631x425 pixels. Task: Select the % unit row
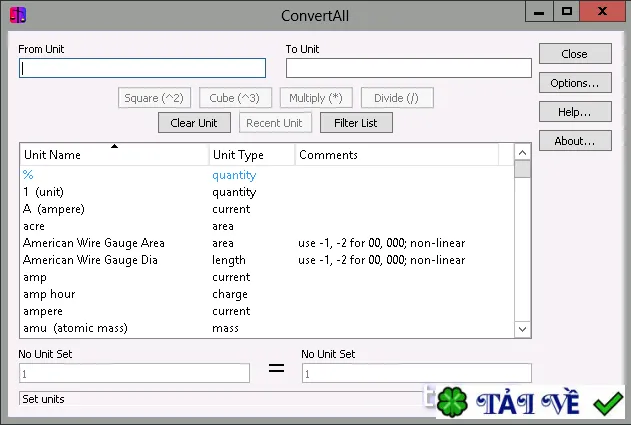[267, 175]
